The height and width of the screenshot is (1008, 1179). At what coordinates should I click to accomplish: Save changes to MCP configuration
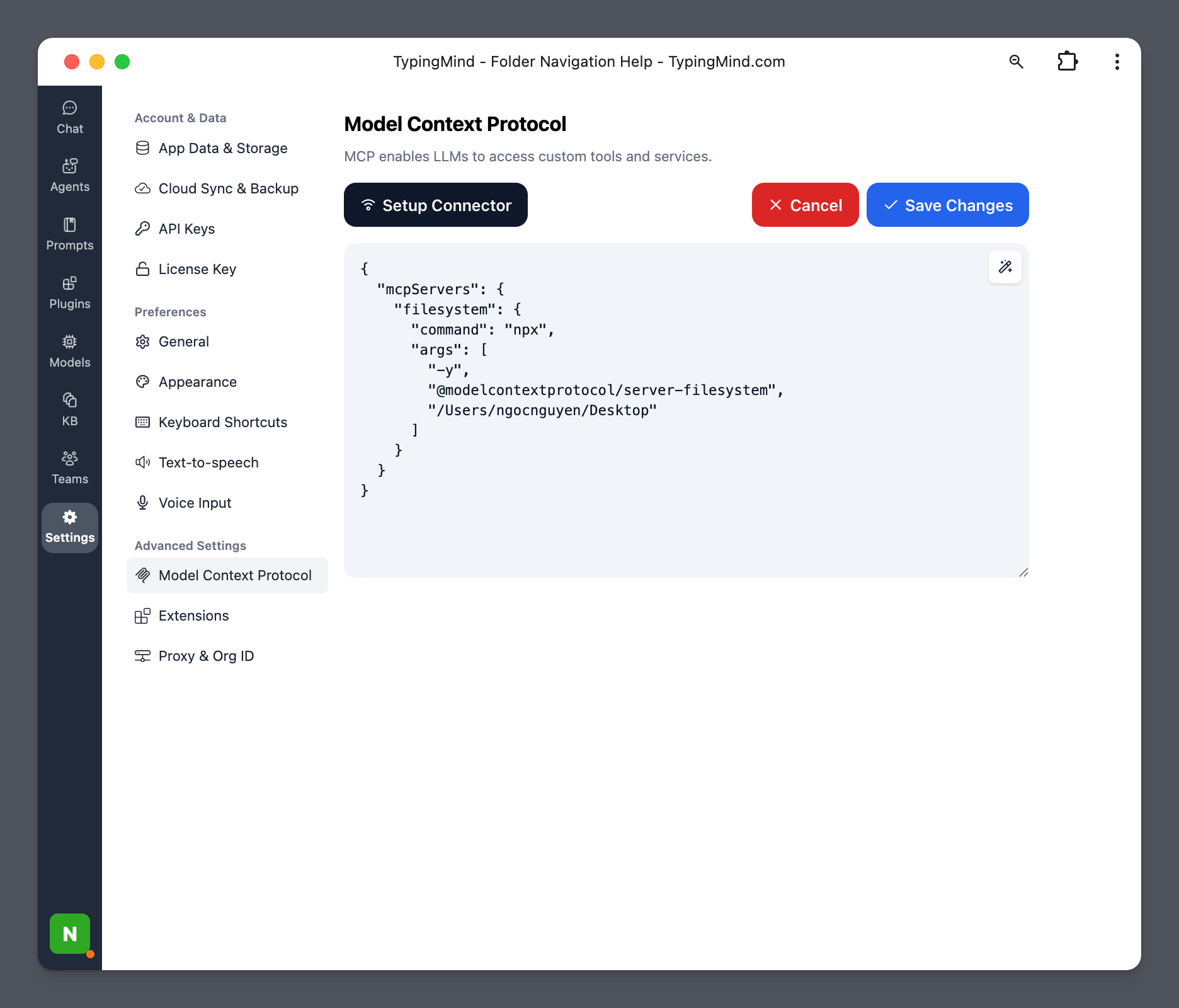(947, 205)
